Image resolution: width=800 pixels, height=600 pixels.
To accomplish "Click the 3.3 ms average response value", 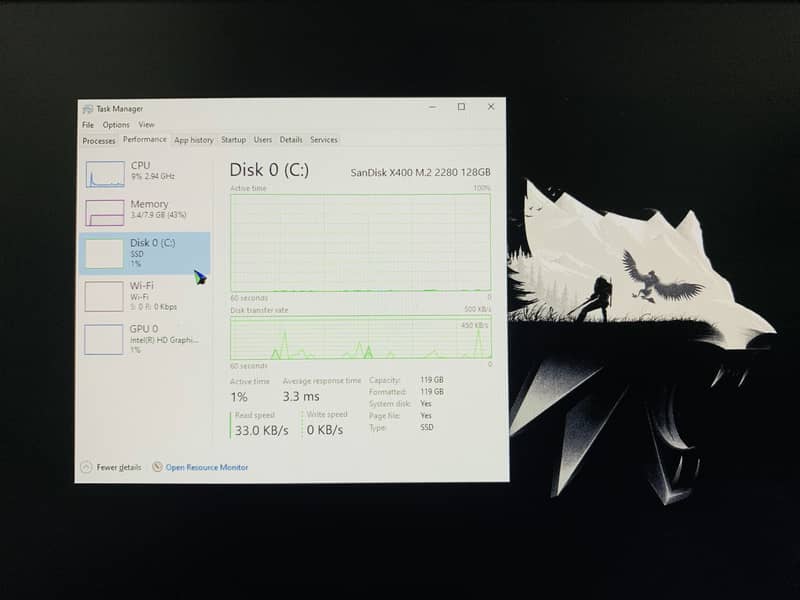I will point(301,396).
